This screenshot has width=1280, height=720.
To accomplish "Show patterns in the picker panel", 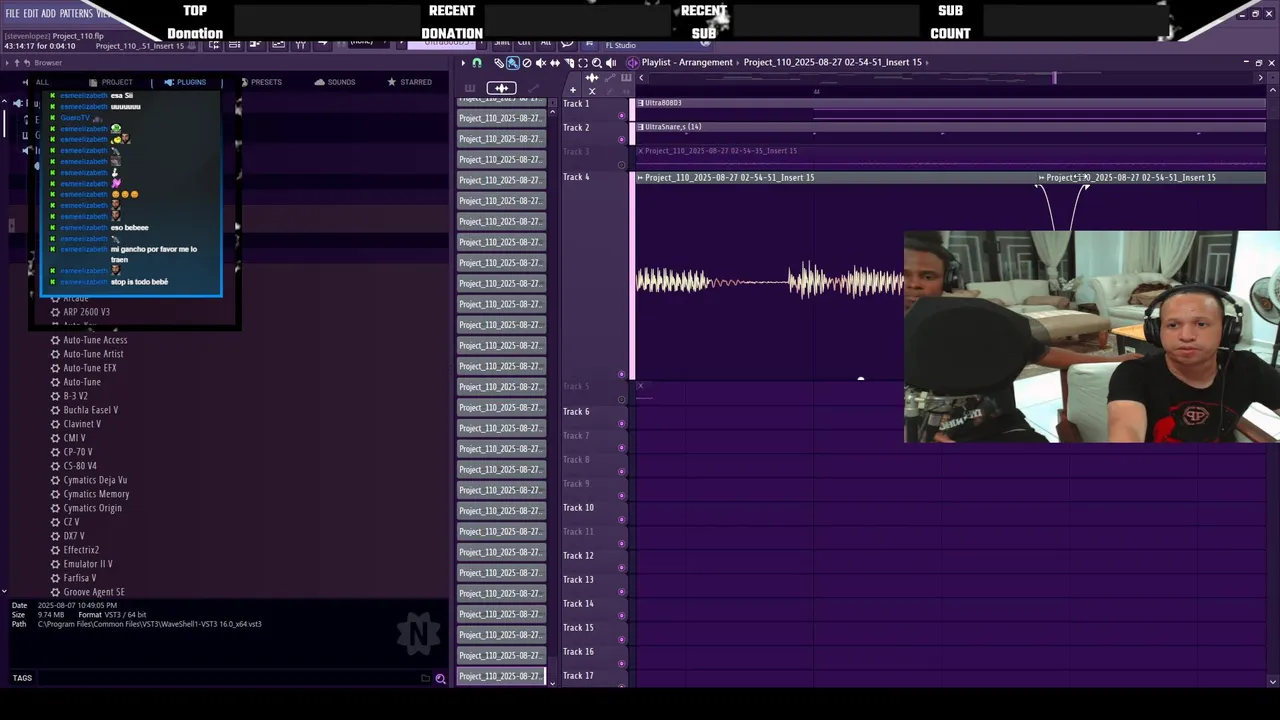I will [470, 88].
